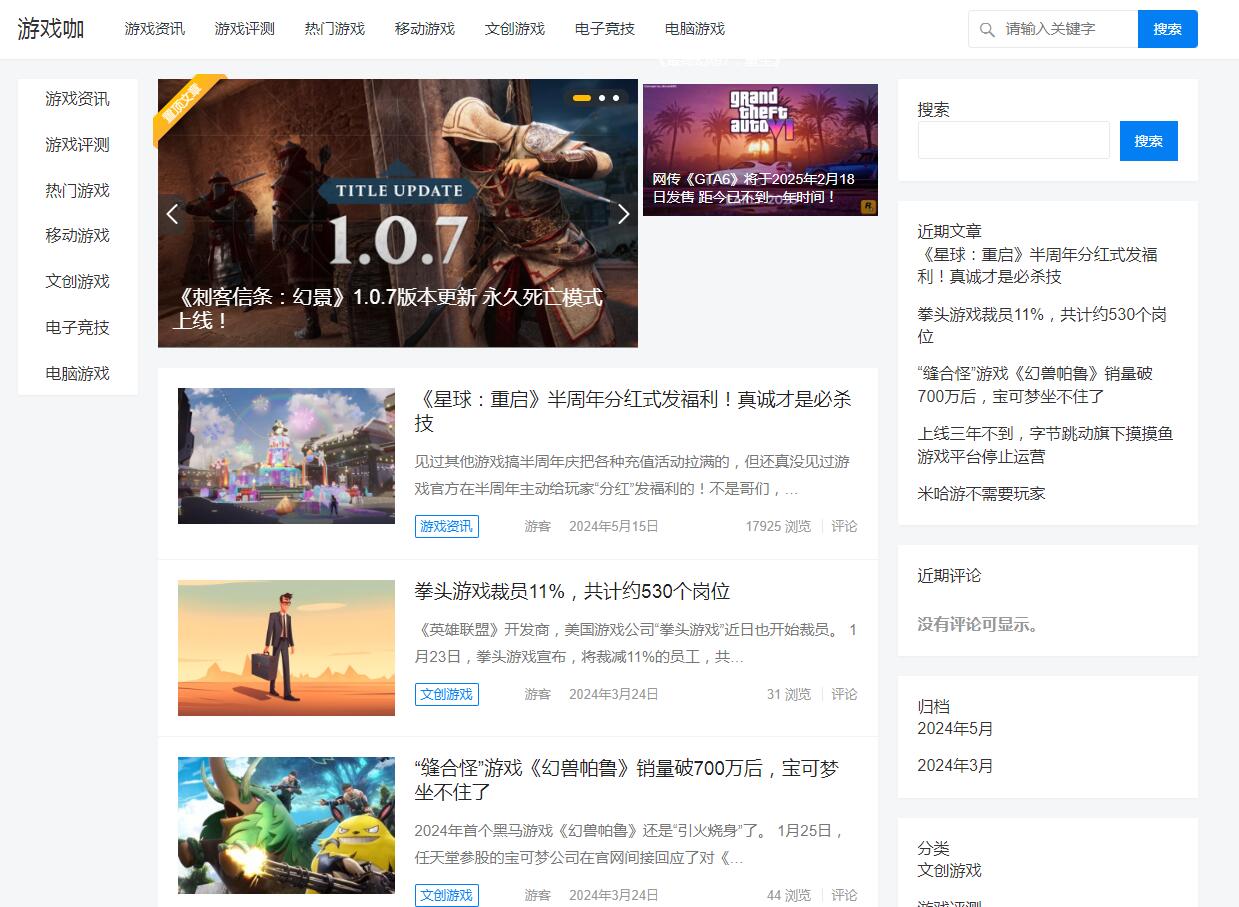Image resolution: width=1239 pixels, height=907 pixels.
Task: Open the 拳头游戏裁员 article thumbnail image
Action: [286, 648]
